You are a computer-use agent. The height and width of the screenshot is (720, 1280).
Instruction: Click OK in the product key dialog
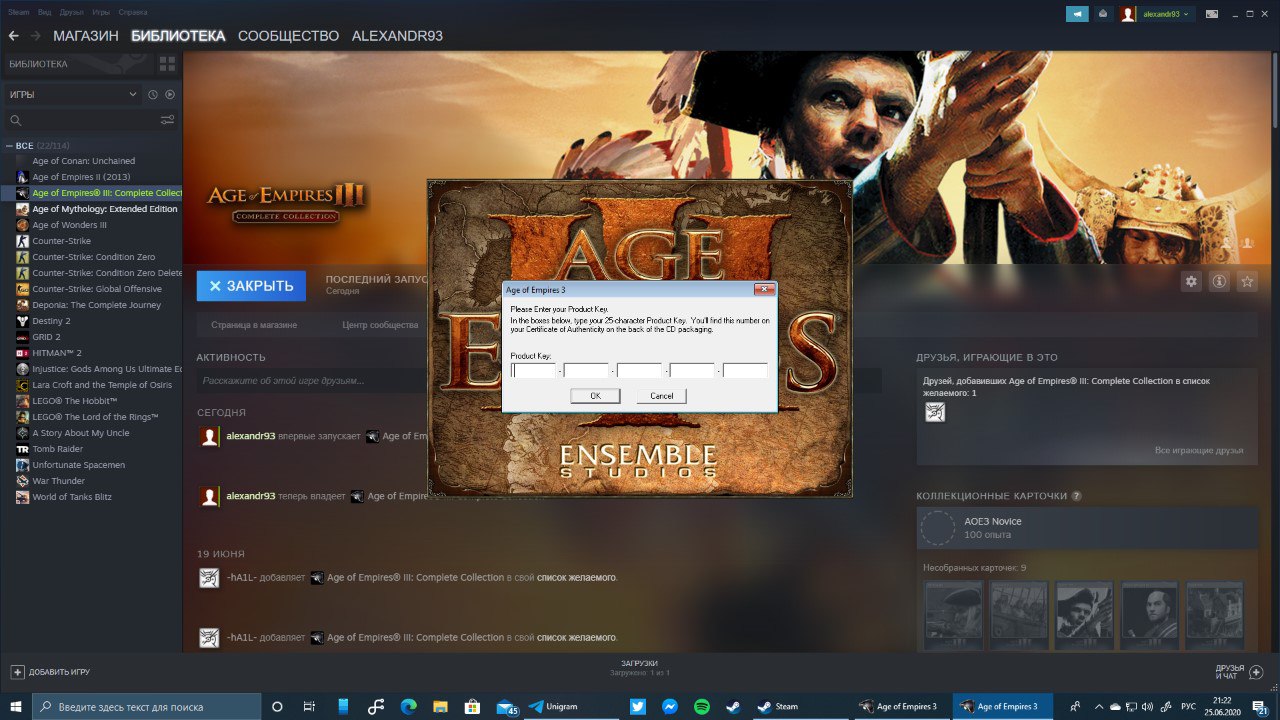[x=595, y=396]
